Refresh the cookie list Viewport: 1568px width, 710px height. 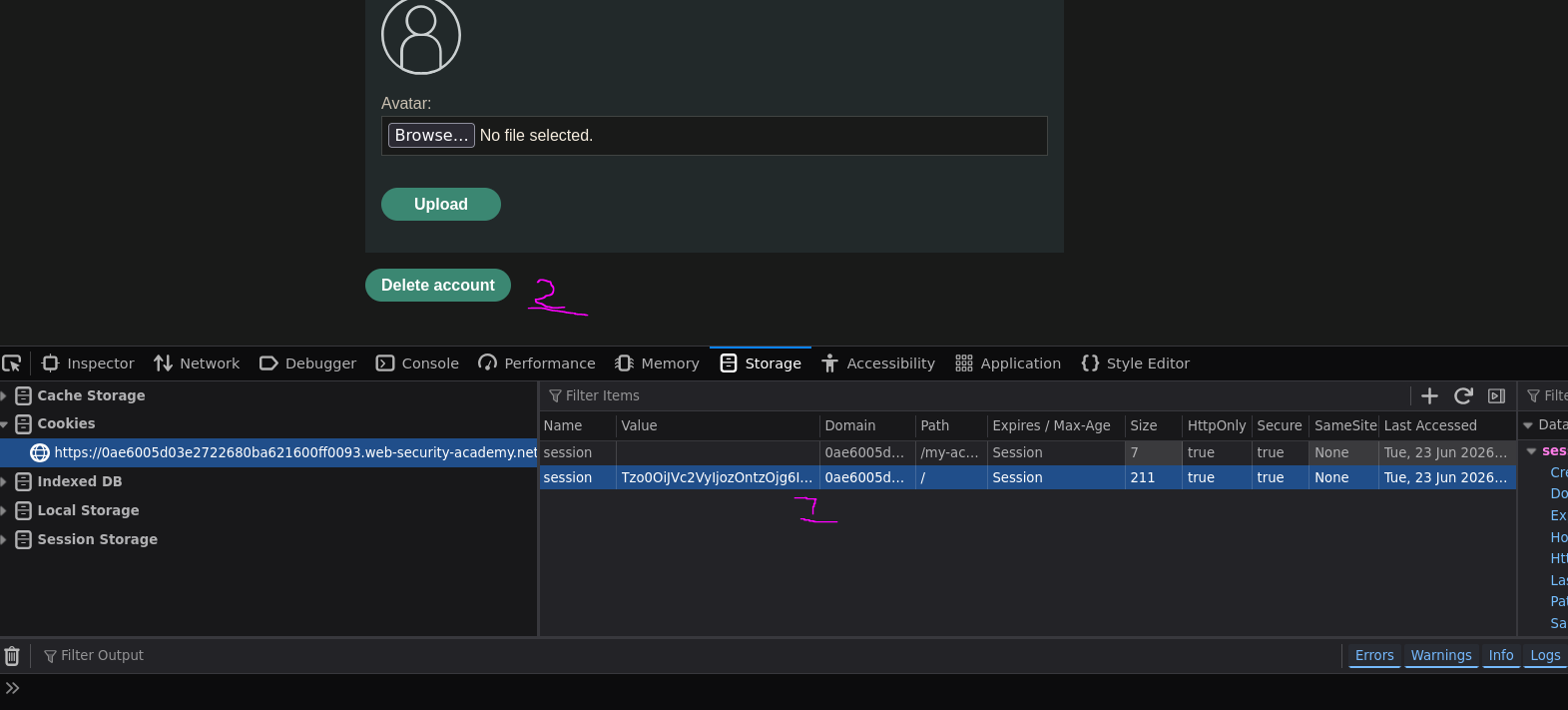click(x=1463, y=395)
